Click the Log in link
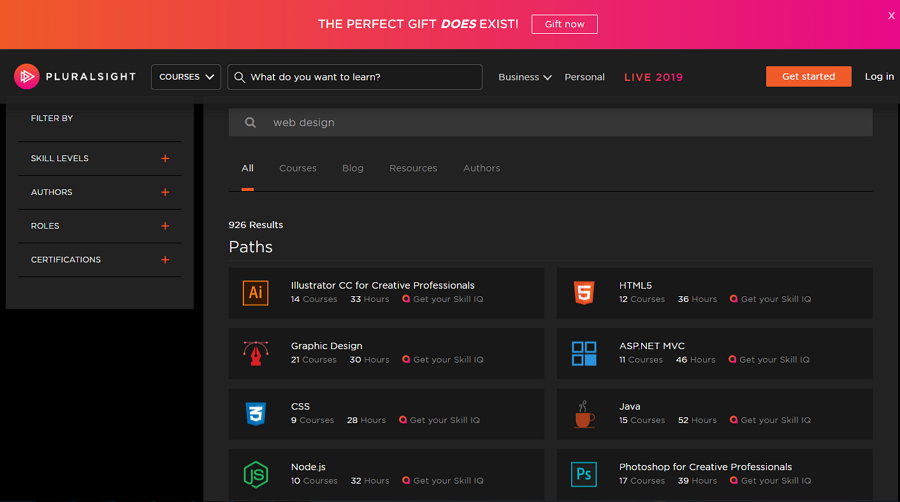Image resolution: width=900 pixels, height=502 pixels. click(x=879, y=76)
